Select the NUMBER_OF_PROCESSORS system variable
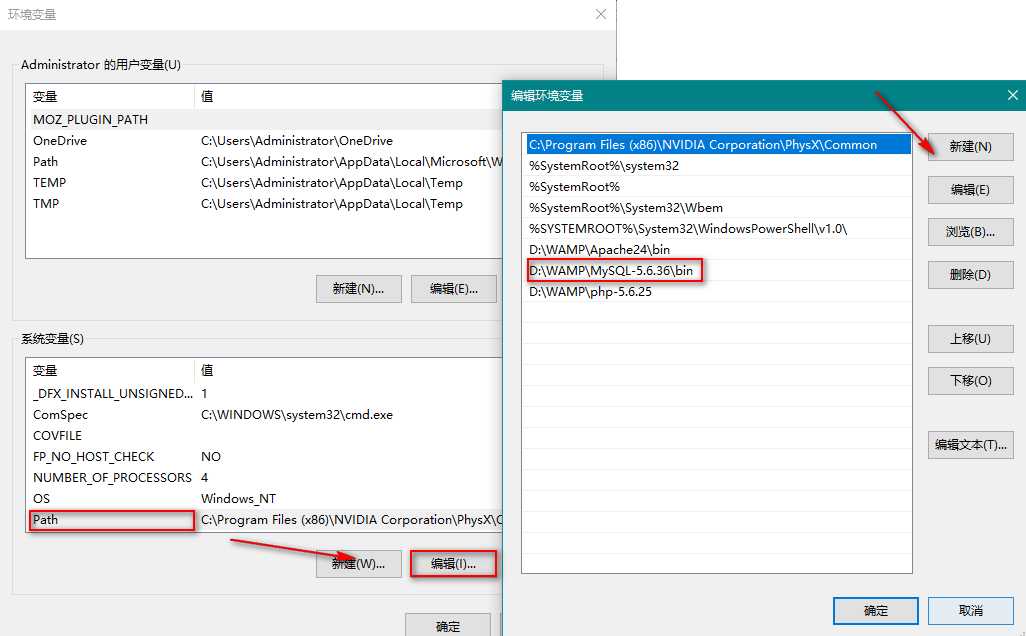 pos(264,477)
